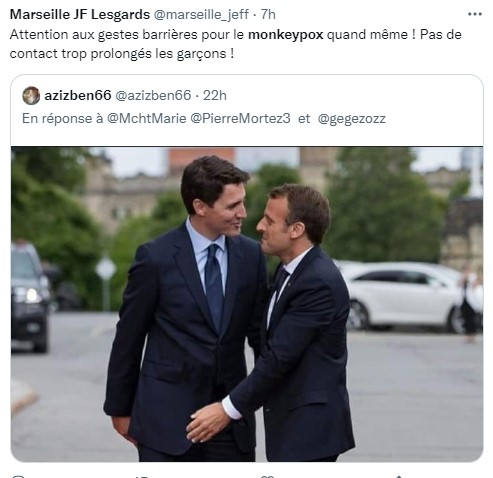This screenshot has width=493, height=478.
Task: Open the azizben66 display name
Action: (78, 95)
